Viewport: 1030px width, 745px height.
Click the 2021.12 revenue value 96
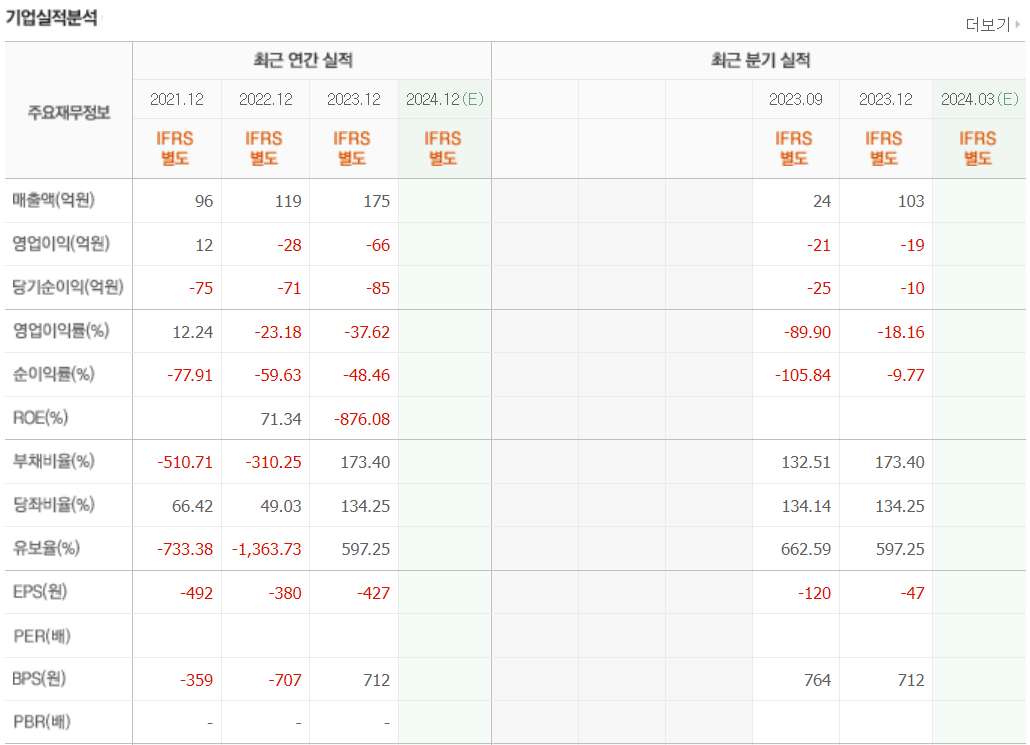click(204, 201)
